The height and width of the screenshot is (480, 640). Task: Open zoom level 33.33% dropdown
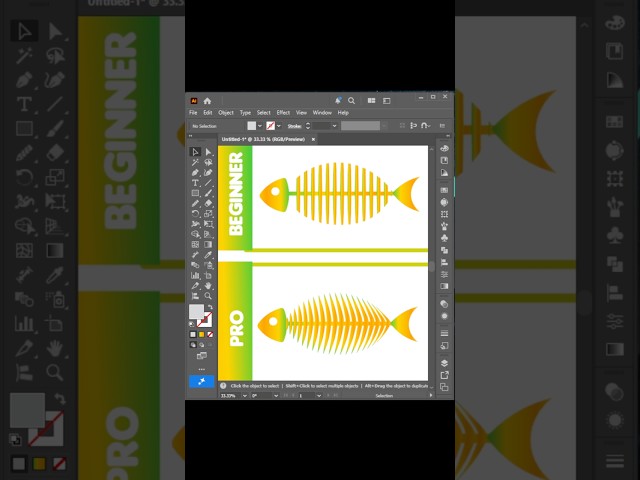[244, 396]
